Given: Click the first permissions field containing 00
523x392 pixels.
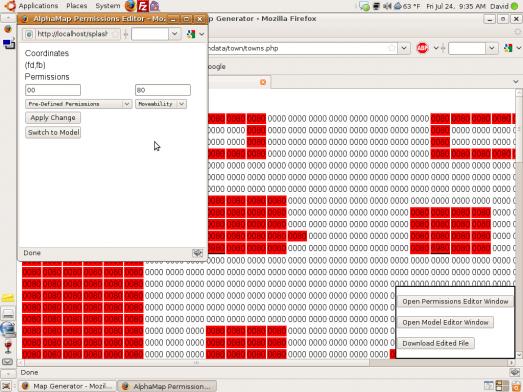Looking at the screenshot, I should [53, 90].
